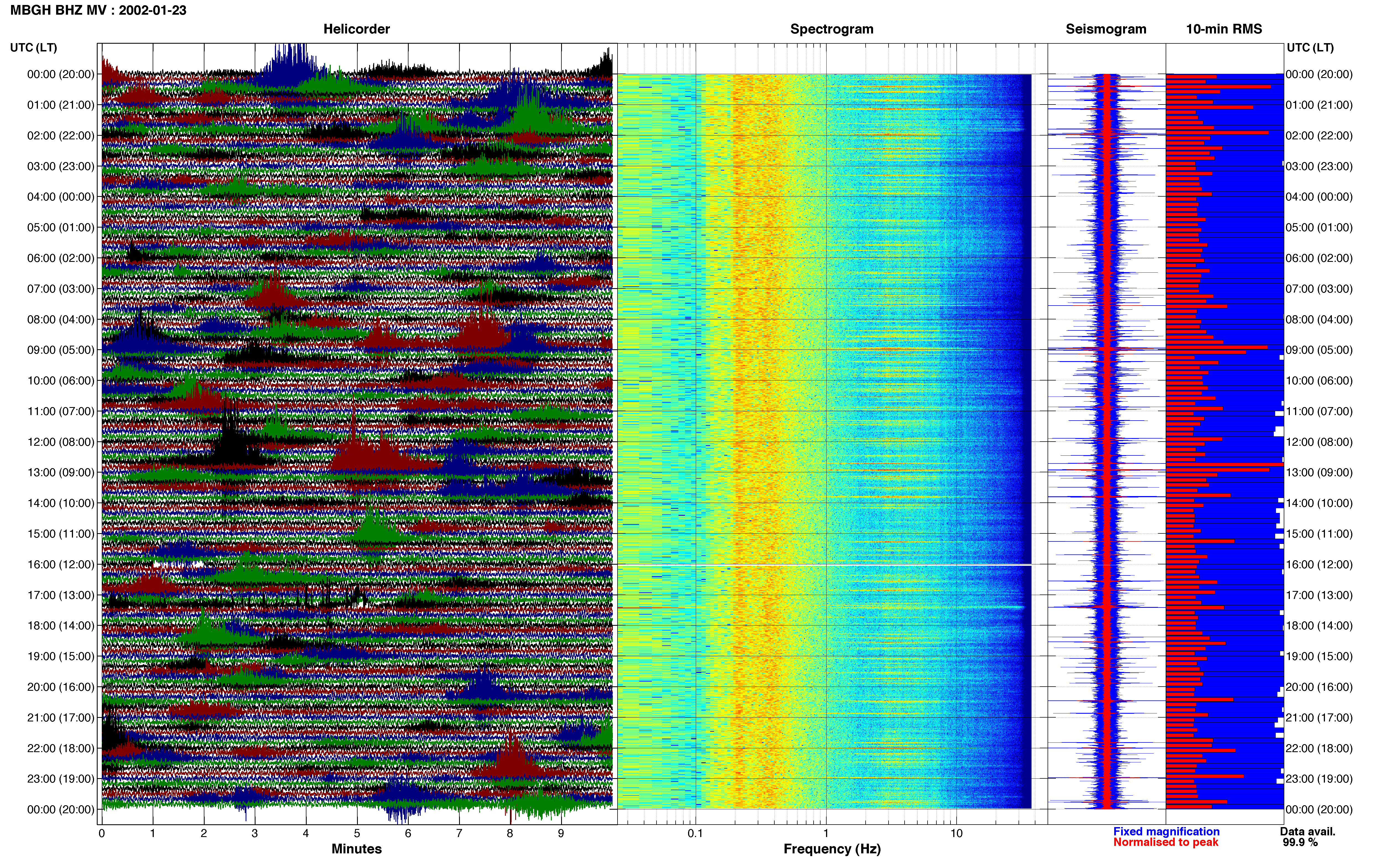Click the "Seismogram" panel heading

pyautogui.click(x=1106, y=29)
